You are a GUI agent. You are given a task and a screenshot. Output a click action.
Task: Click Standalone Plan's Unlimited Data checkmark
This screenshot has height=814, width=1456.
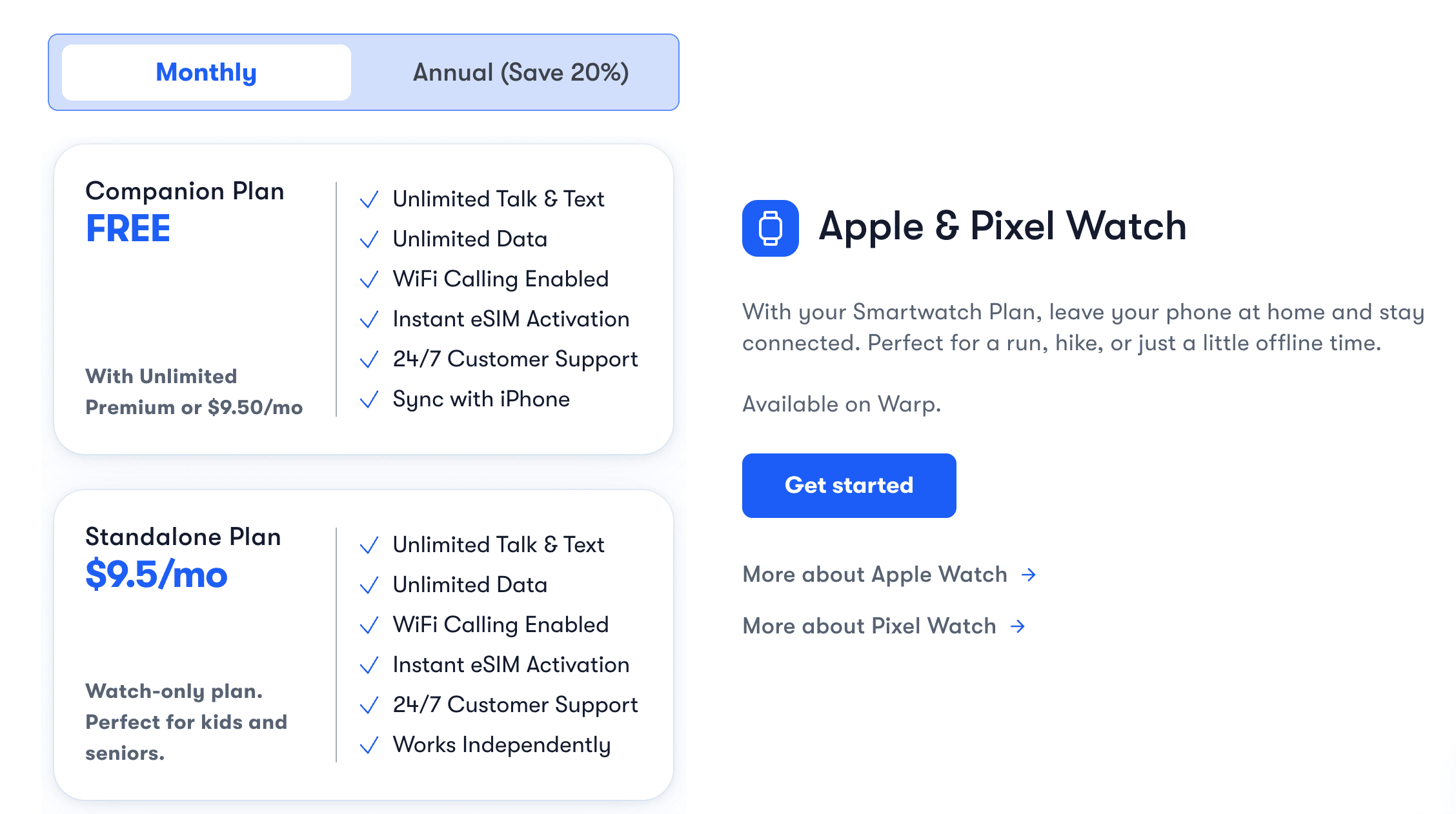[x=369, y=586]
